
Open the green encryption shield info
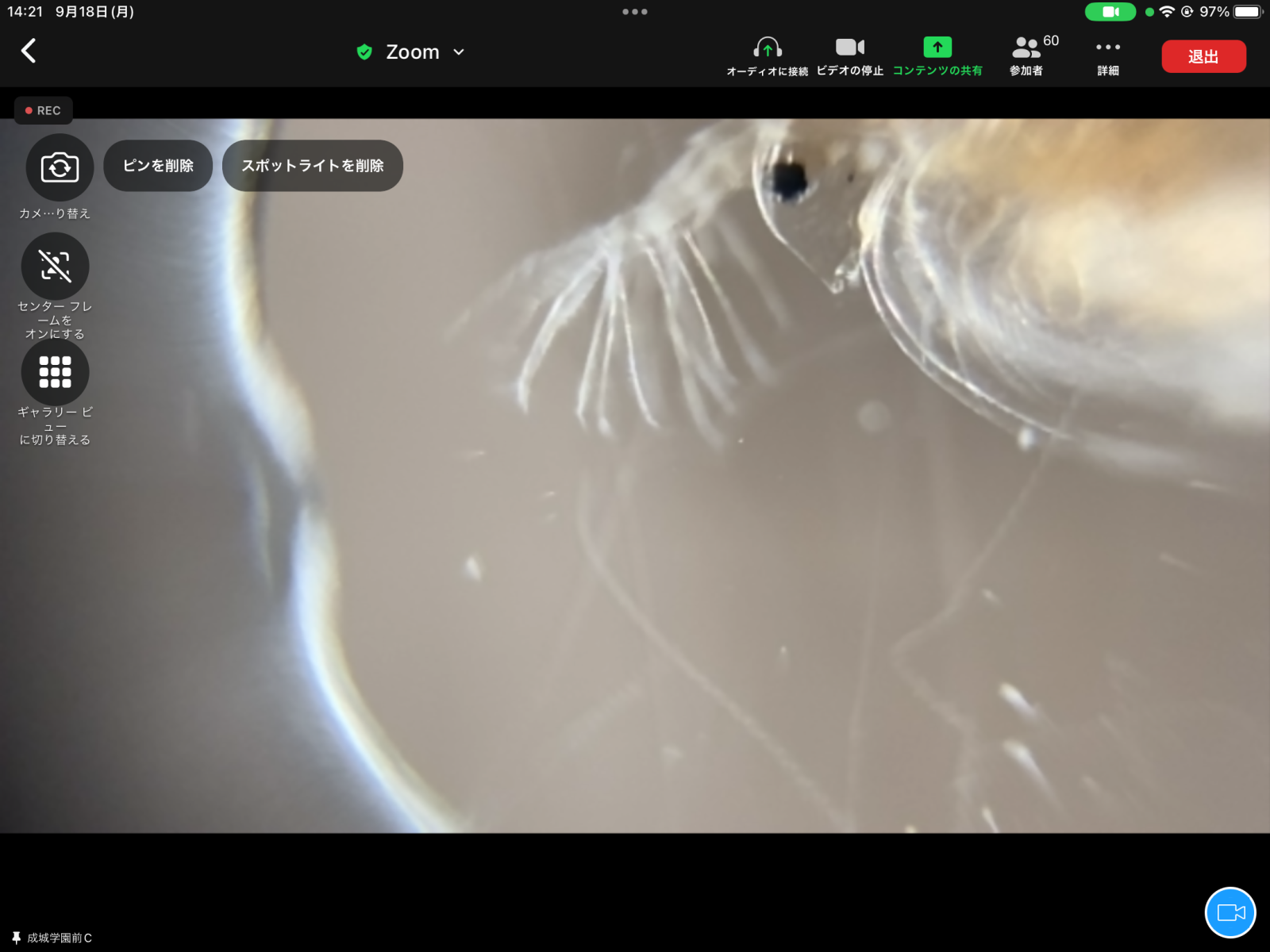364,52
